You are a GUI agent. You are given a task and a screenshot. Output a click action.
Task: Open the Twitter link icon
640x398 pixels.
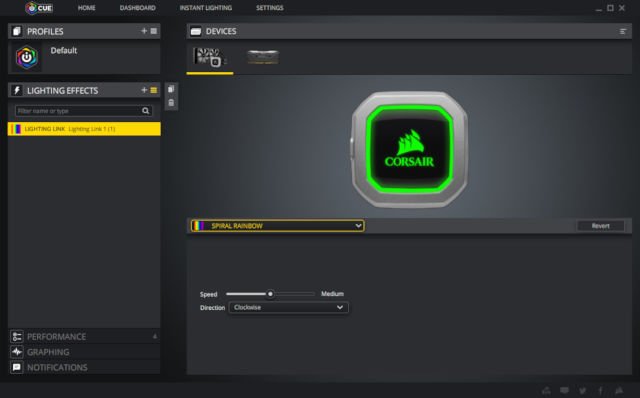coord(582,391)
